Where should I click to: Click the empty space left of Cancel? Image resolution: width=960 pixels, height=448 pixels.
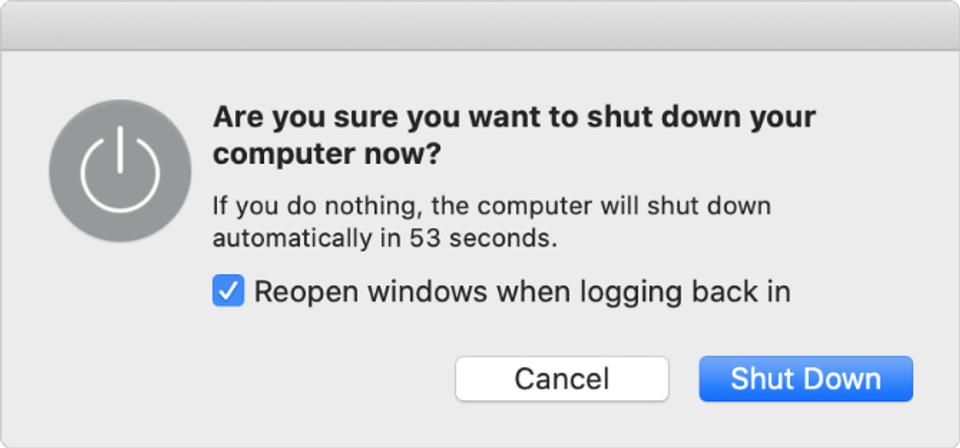[245, 379]
